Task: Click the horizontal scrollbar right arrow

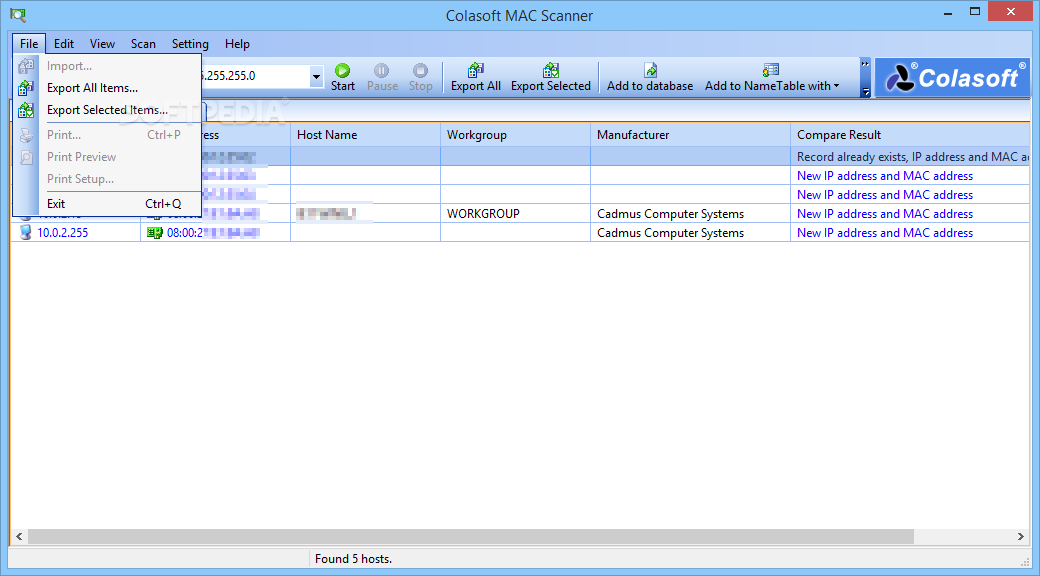Action: pos(1021,536)
